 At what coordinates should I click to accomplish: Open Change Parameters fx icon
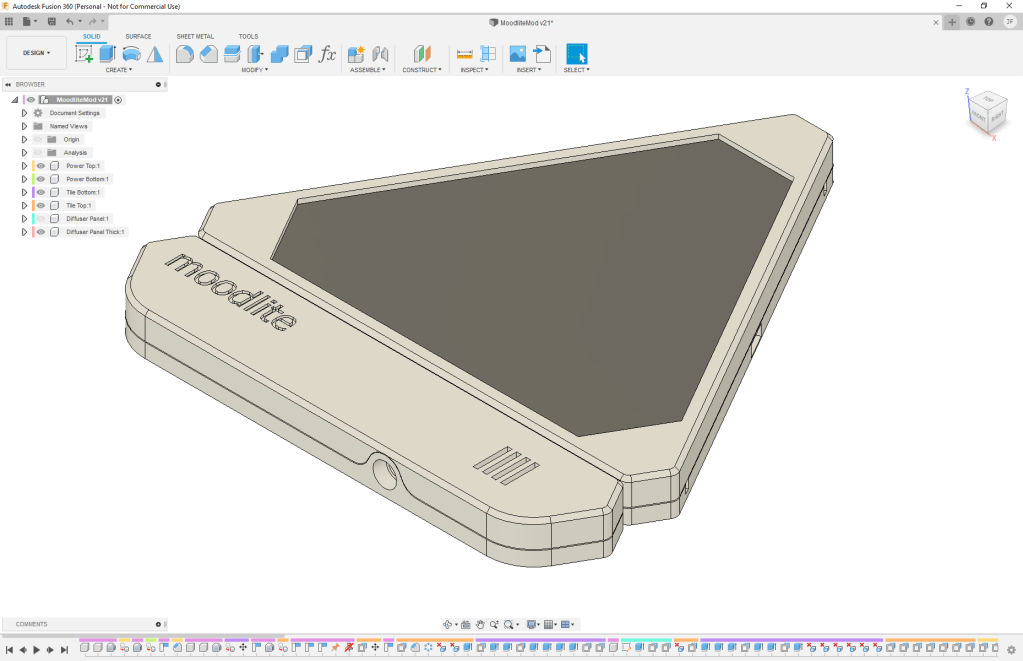pyautogui.click(x=327, y=54)
